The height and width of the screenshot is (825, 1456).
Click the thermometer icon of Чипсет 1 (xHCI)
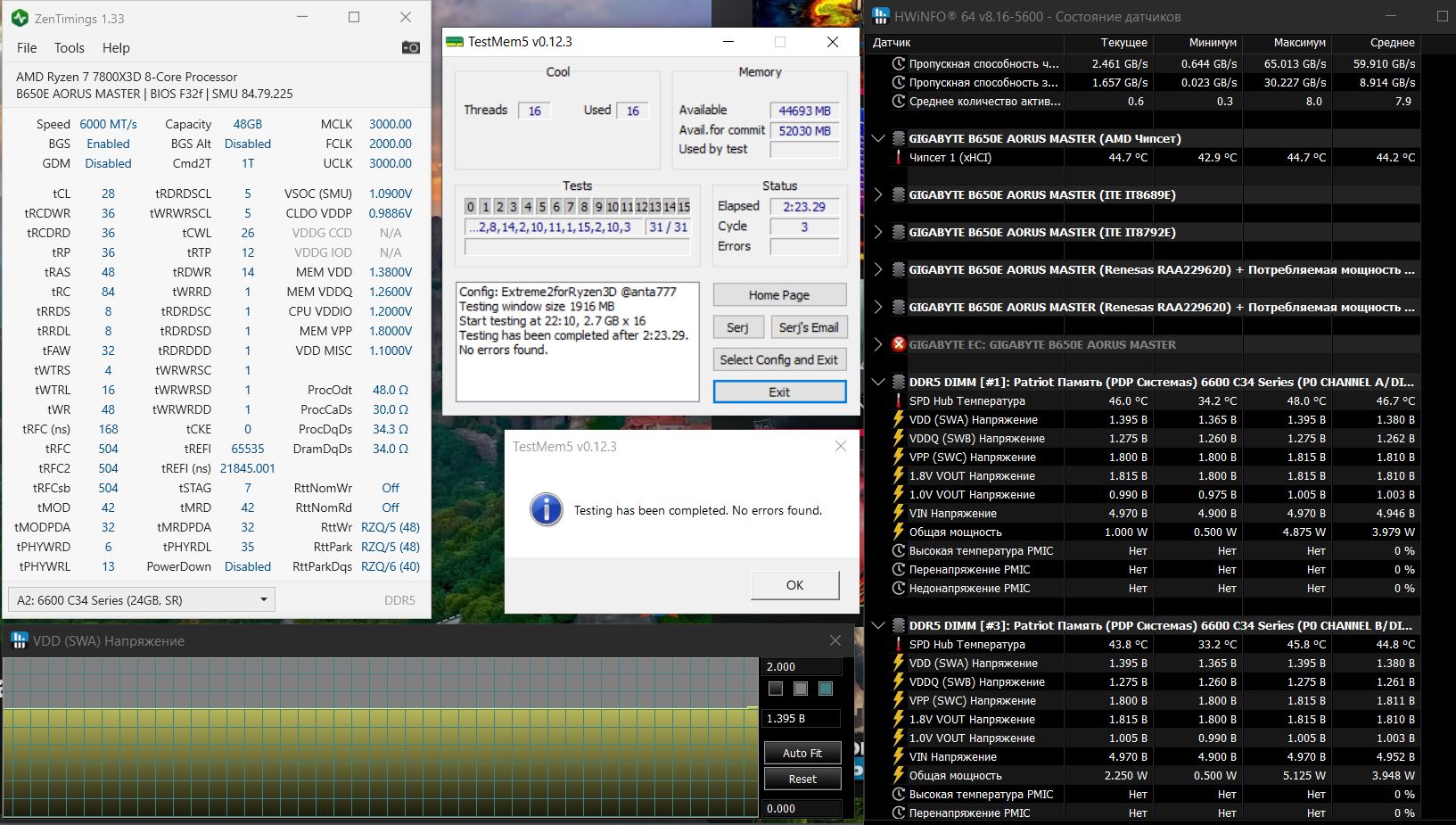pyautogui.click(x=899, y=157)
